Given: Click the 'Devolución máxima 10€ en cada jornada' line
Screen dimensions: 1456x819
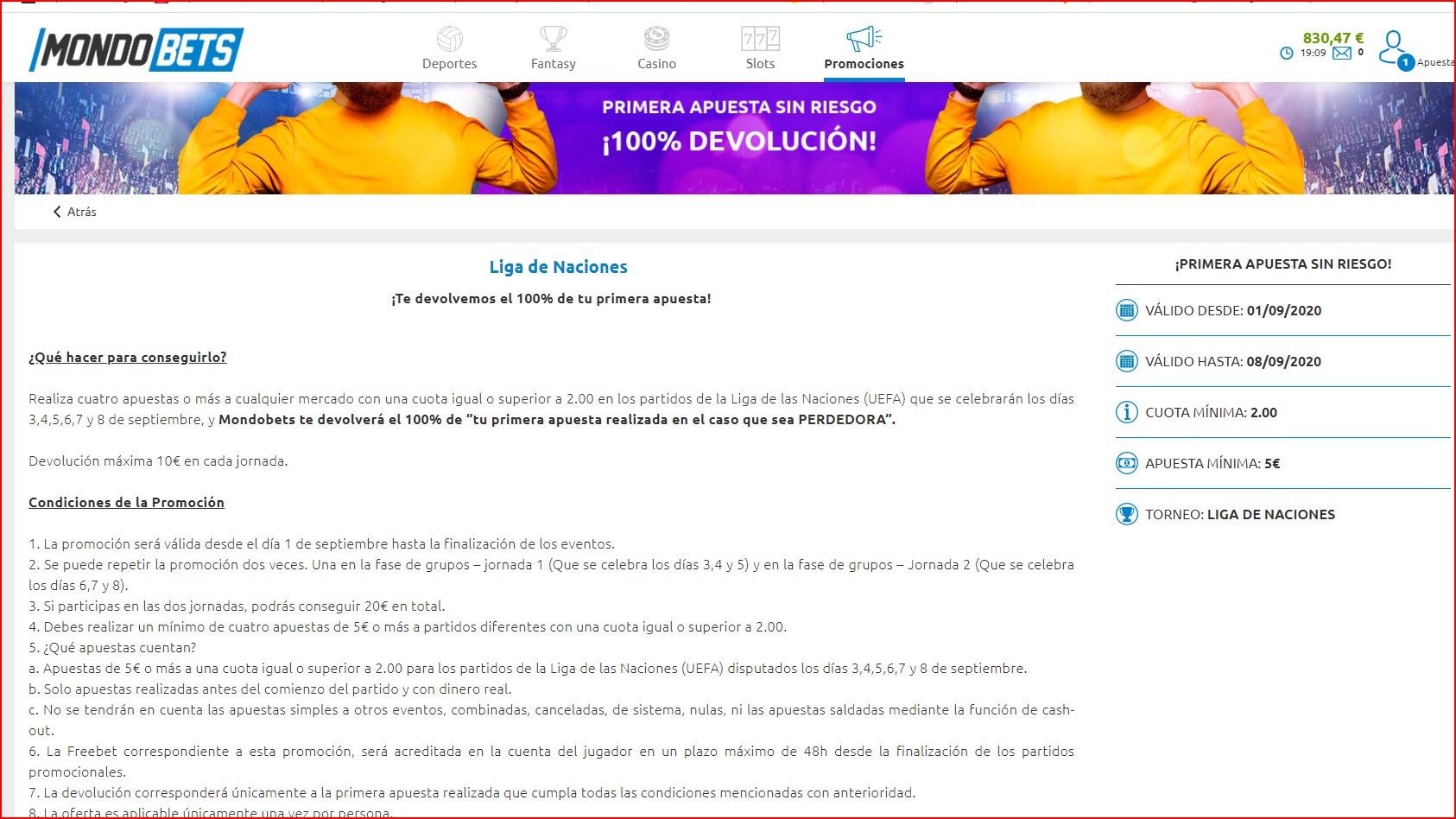Looking at the screenshot, I should [158, 461].
